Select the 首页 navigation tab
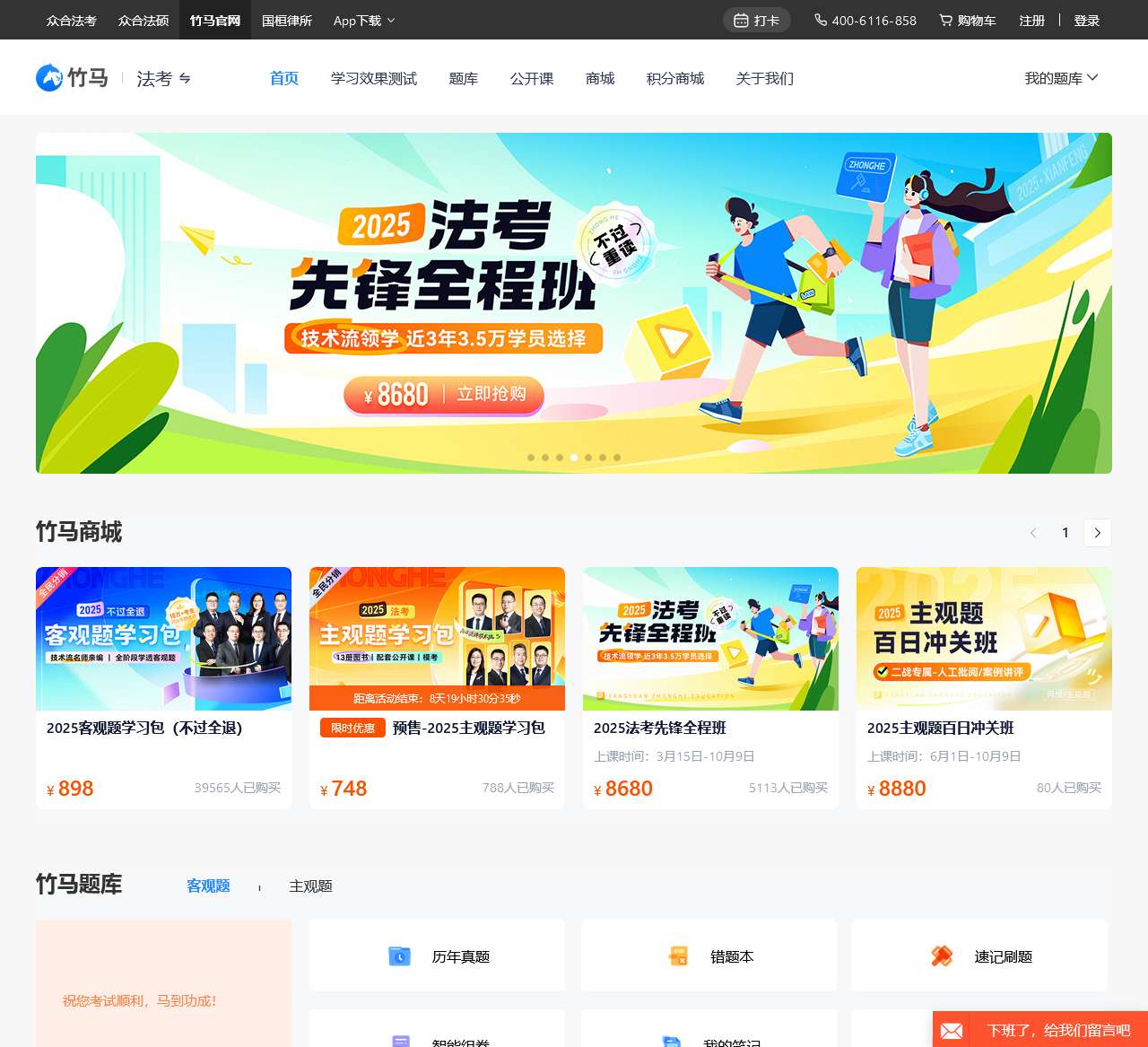Viewport: 1148px width, 1047px height. pos(284,78)
